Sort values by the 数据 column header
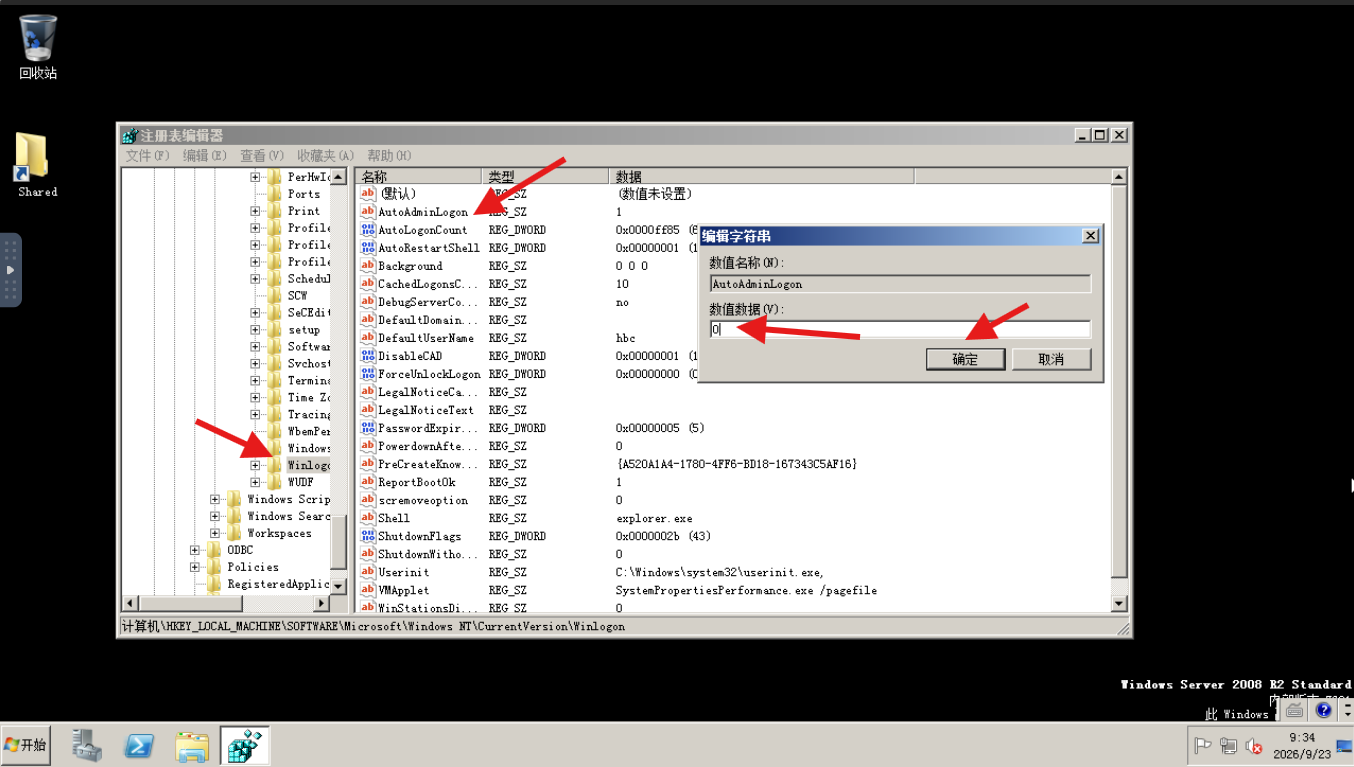 [x=762, y=176]
